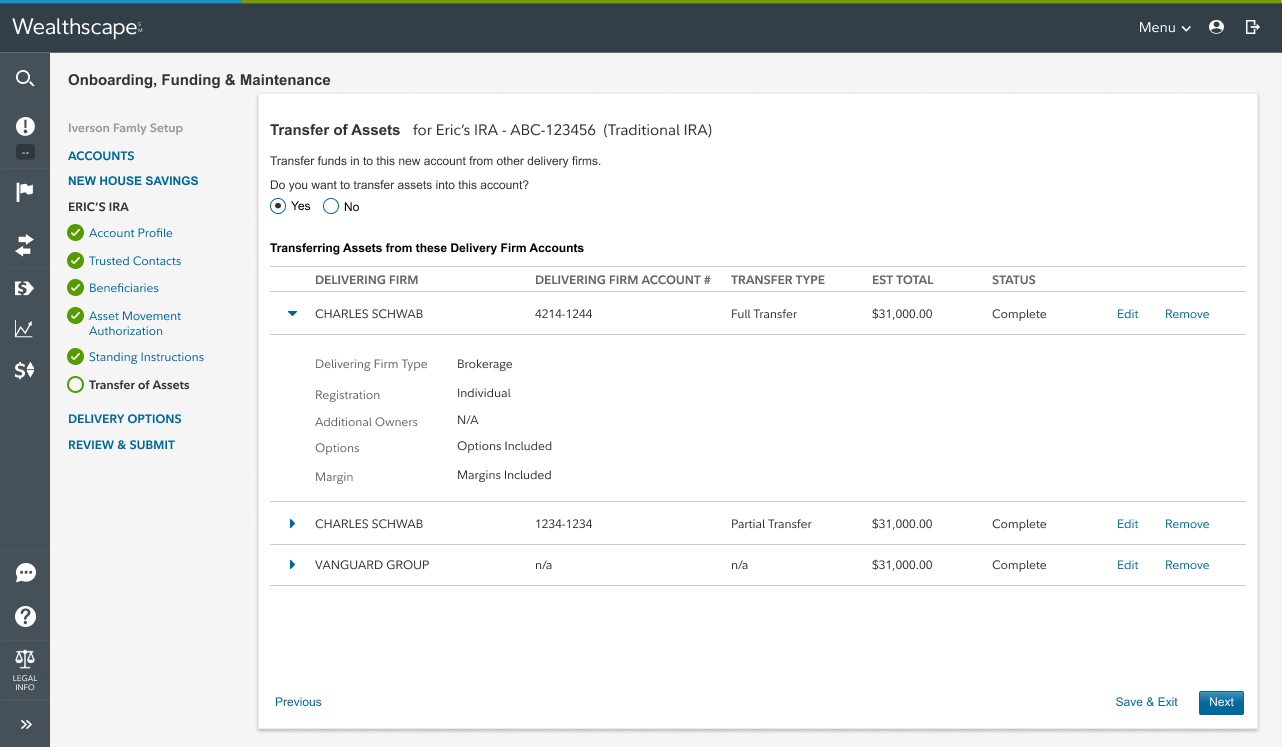
Task: Click VANGUARD GROUP firm name
Action: tap(372, 565)
